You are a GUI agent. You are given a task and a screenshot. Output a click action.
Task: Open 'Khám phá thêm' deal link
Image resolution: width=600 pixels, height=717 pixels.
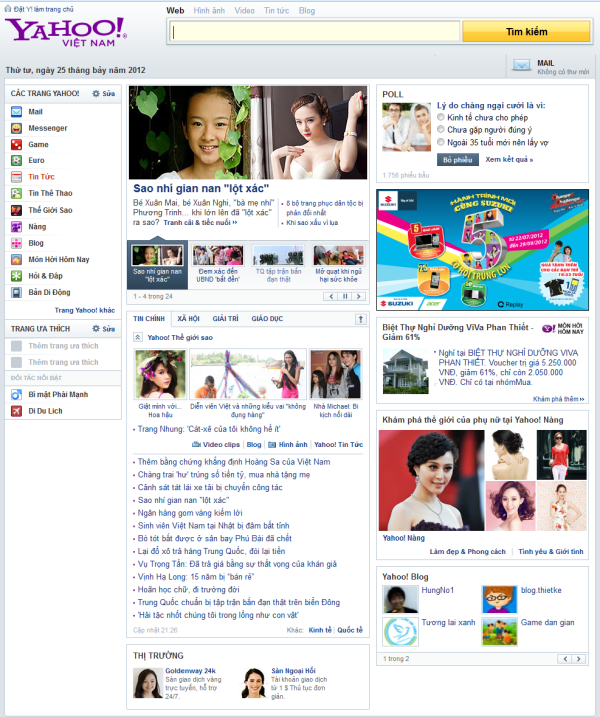558,399
